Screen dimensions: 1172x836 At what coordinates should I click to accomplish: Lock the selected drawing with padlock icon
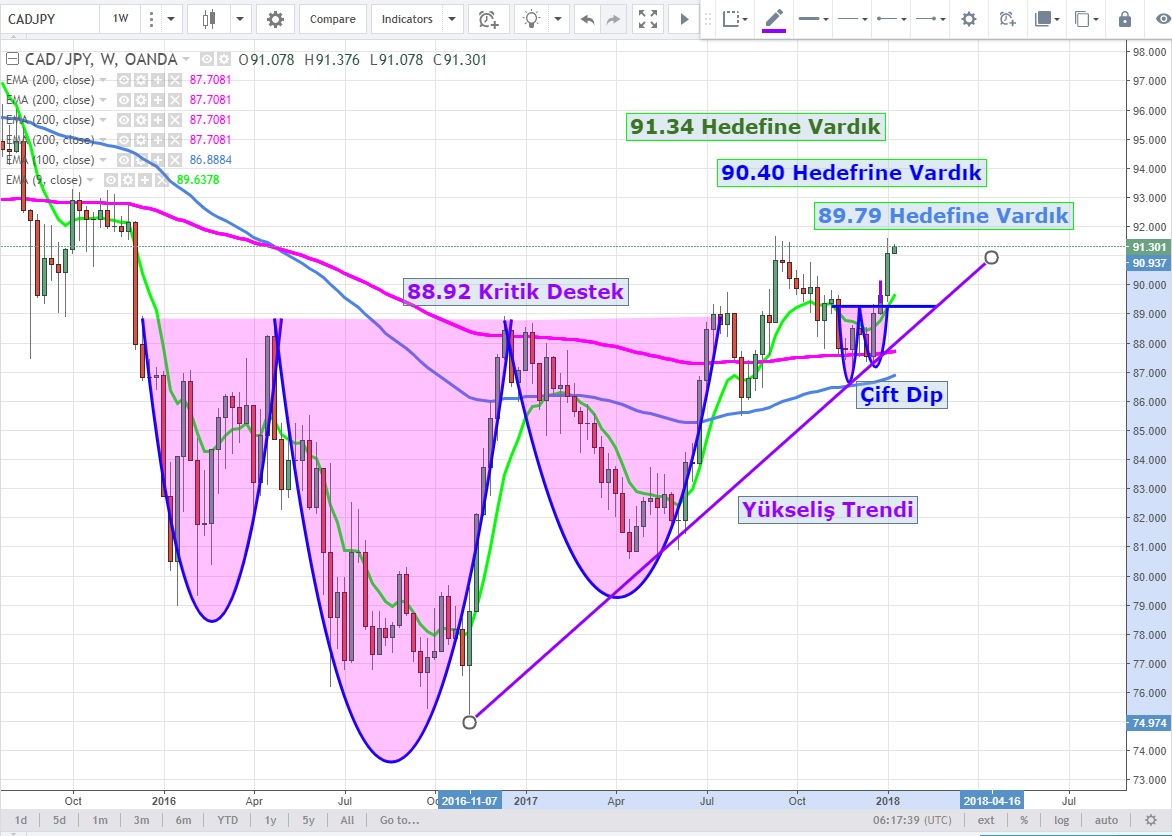tap(1125, 19)
